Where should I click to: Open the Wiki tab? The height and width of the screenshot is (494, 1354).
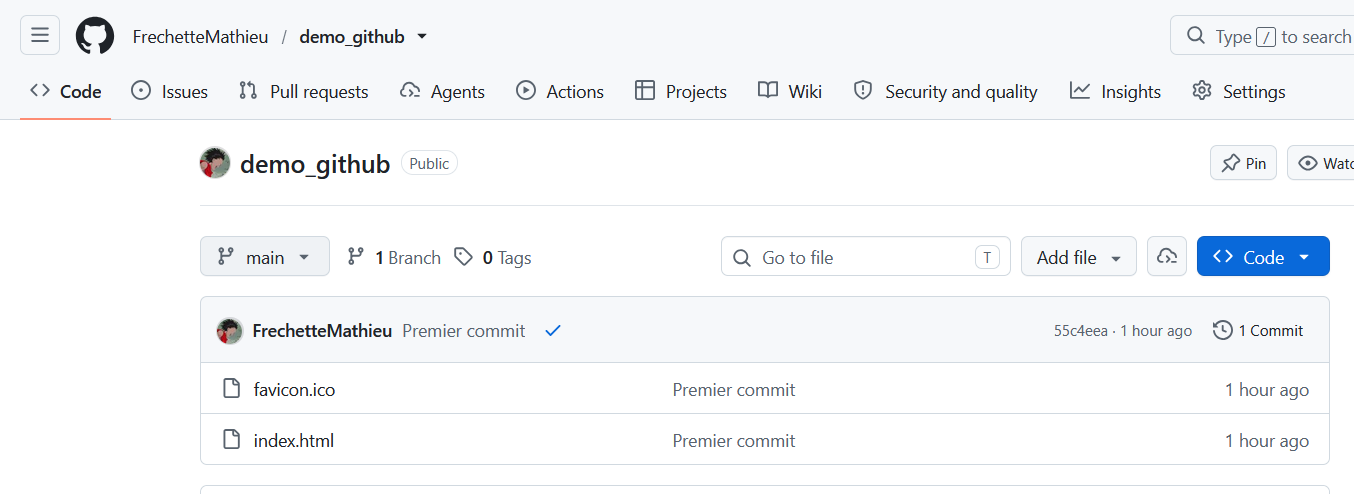tap(790, 91)
